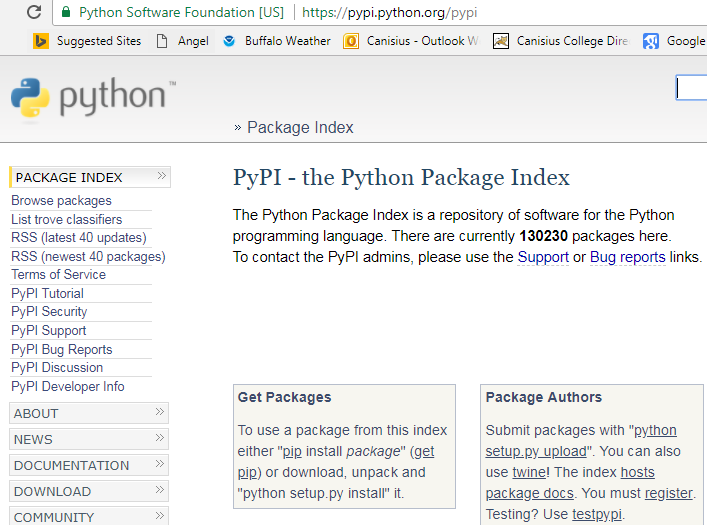Click the Package Index breadcrumb link
The width and height of the screenshot is (707, 525).
coord(300,127)
